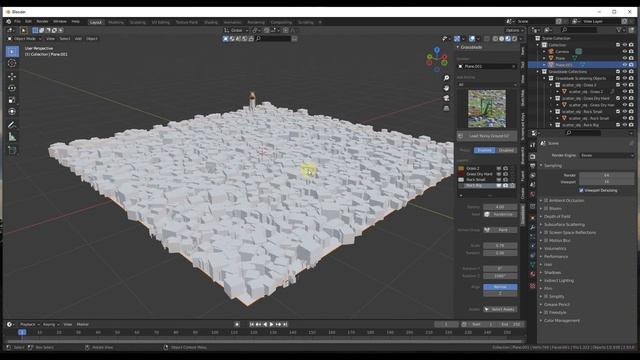The width and height of the screenshot is (640, 360).
Task: Switch to the Shading workspace tab
Action: click(211, 22)
